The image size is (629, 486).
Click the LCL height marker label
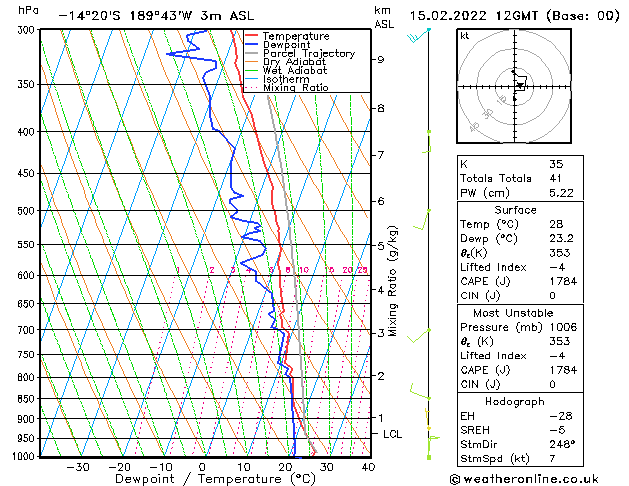coord(392,434)
